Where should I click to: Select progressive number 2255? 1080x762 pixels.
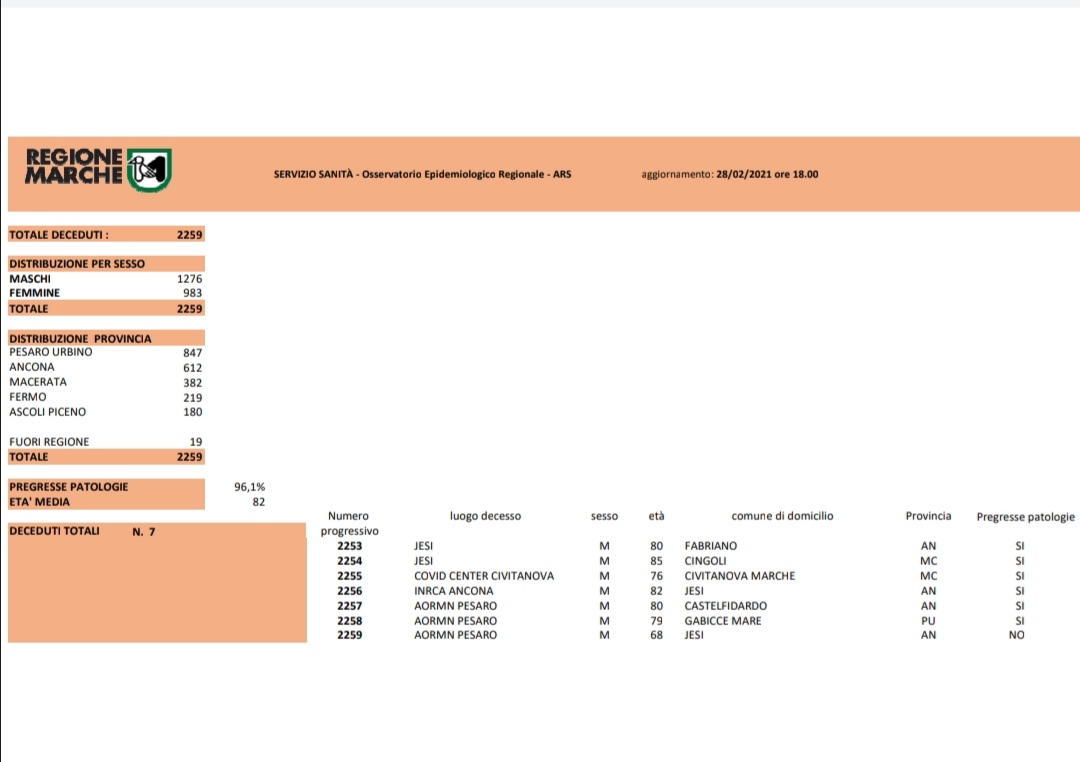(350, 576)
